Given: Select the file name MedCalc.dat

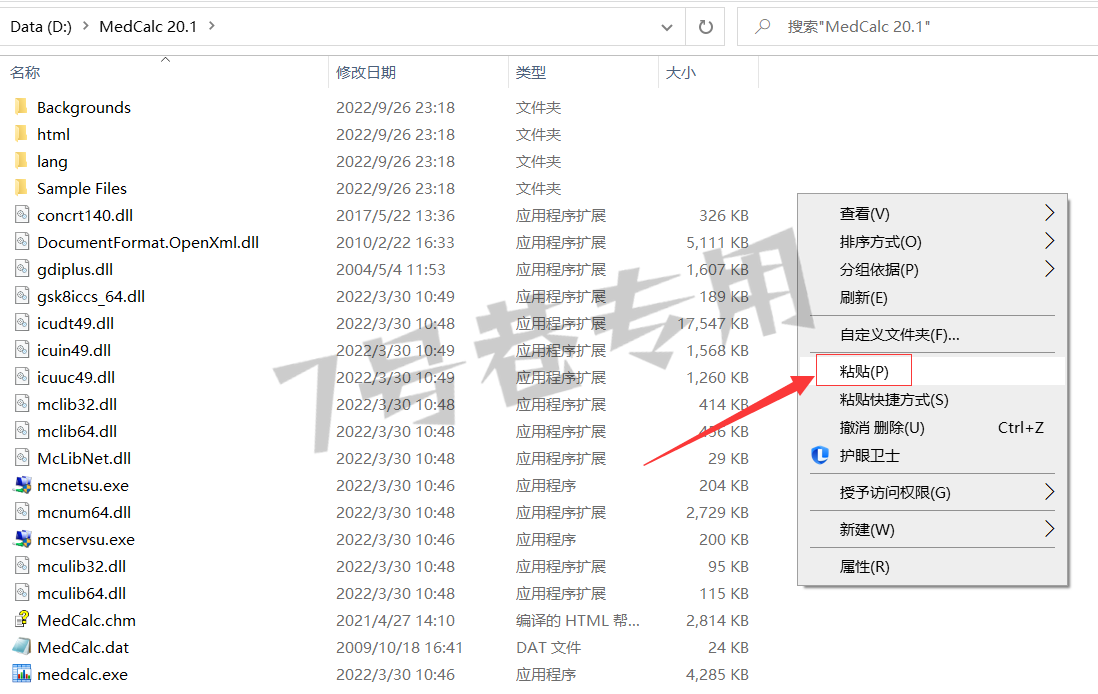Looking at the screenshot, I should point(83,647).
